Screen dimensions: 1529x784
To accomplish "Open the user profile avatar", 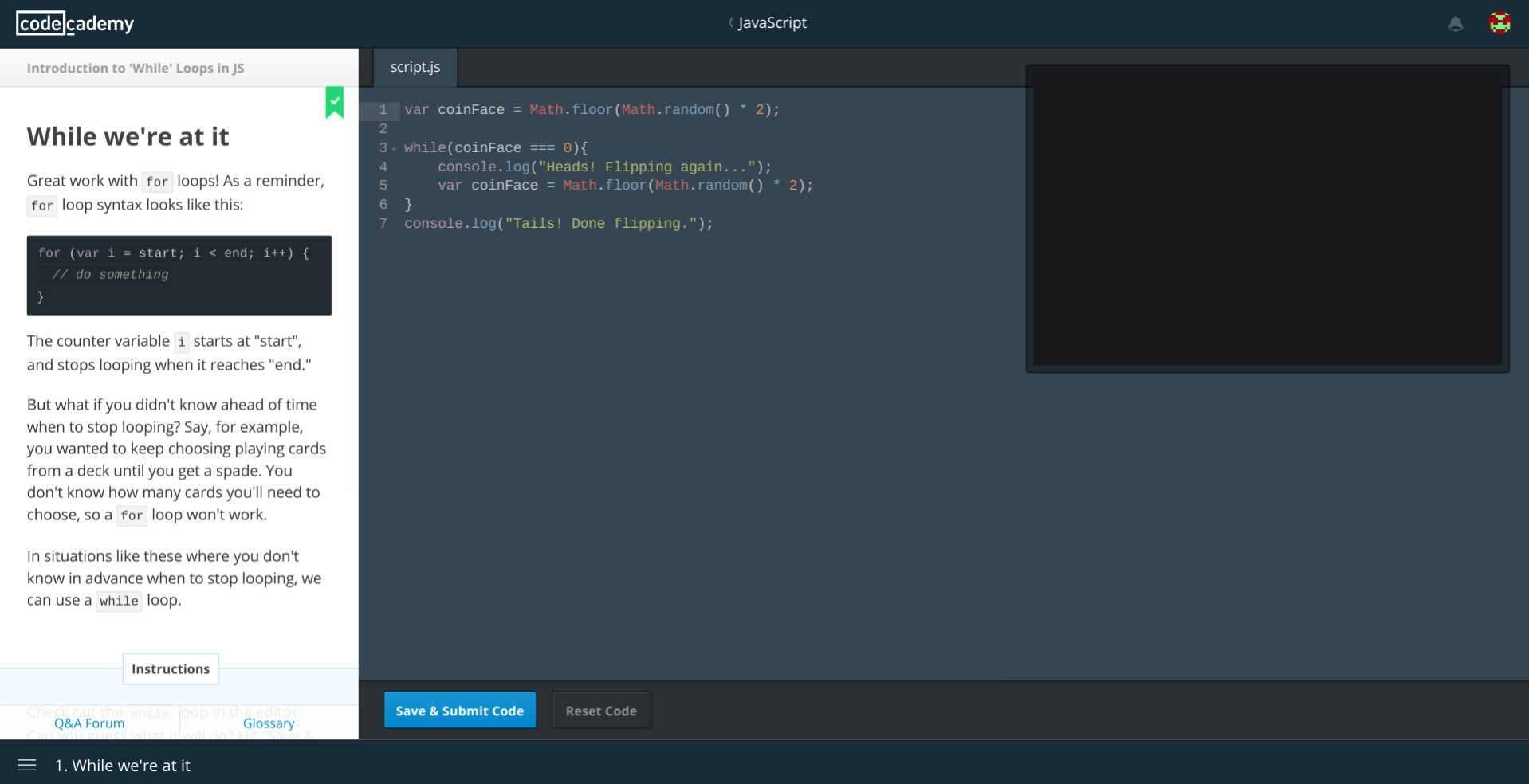I will 1500,23.
